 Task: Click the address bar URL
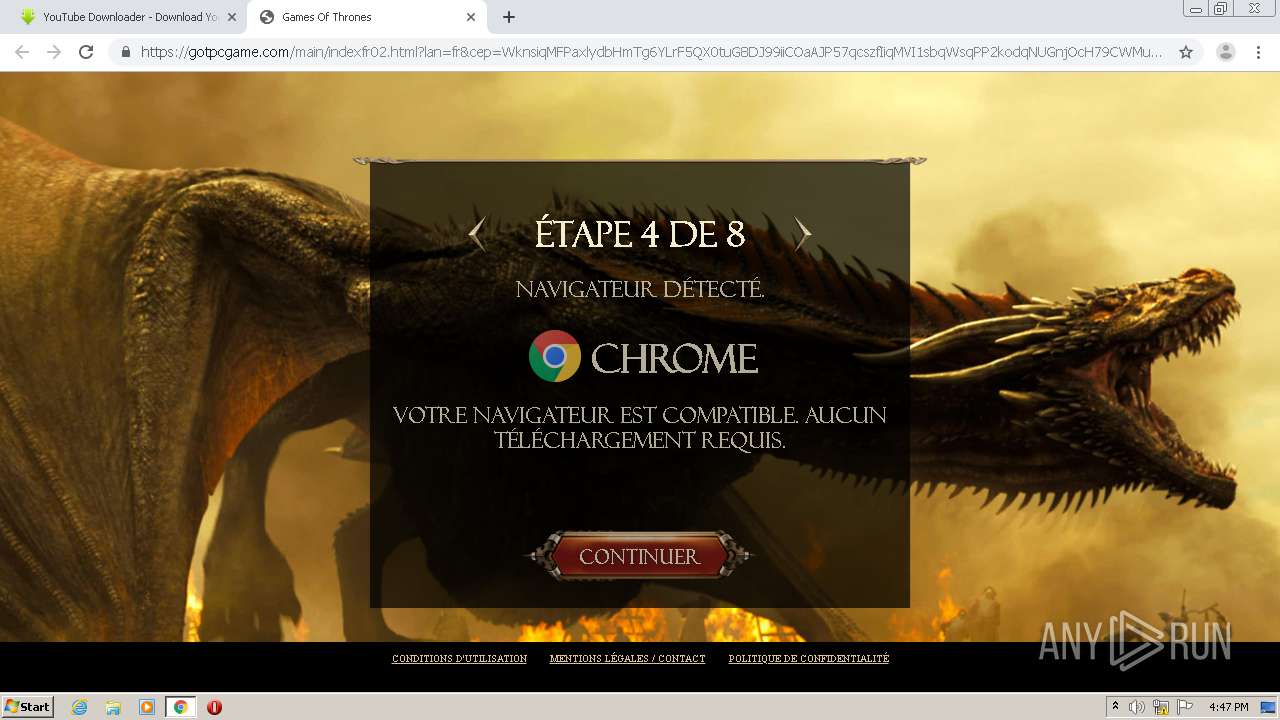tap(652, 52)
